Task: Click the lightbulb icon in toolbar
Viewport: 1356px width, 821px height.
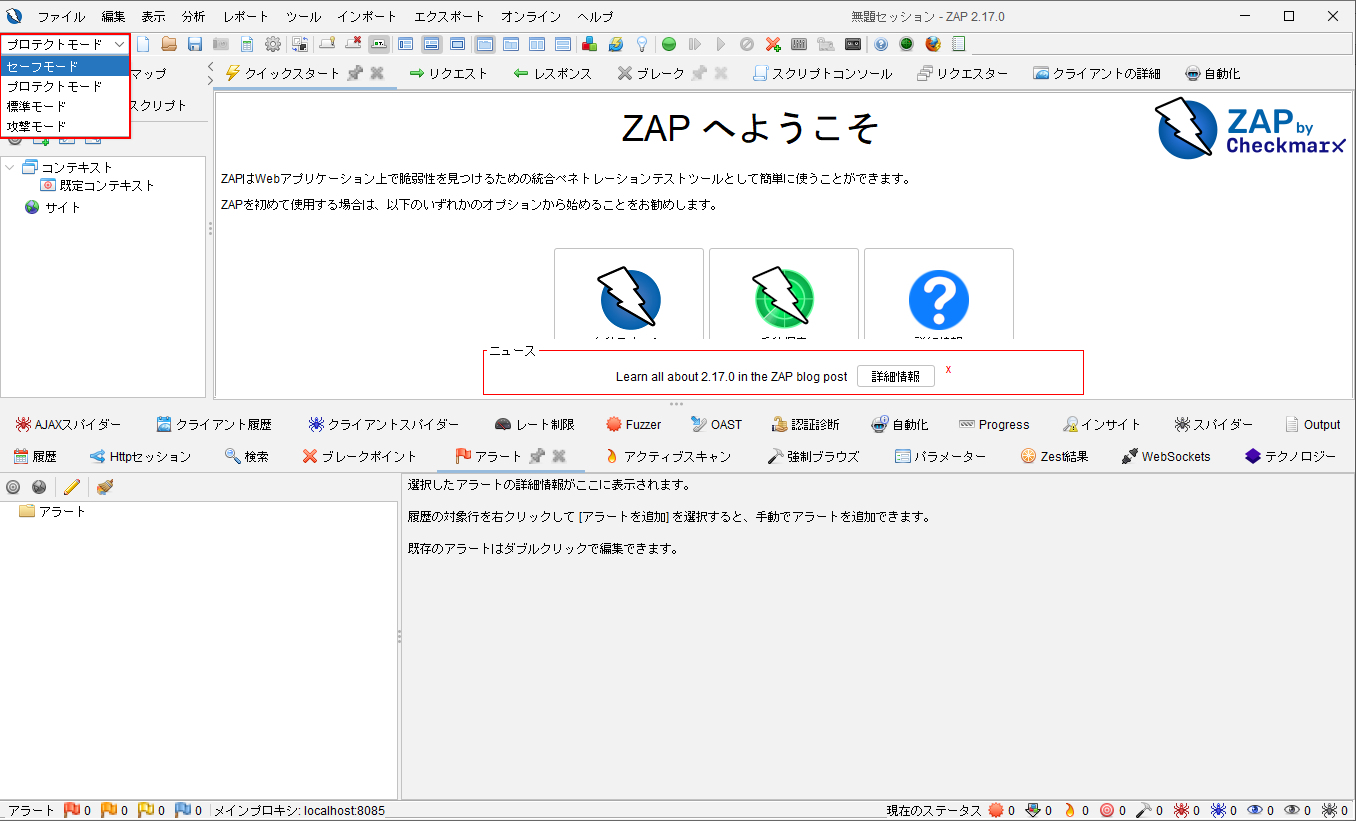Action: pos(642,44)
